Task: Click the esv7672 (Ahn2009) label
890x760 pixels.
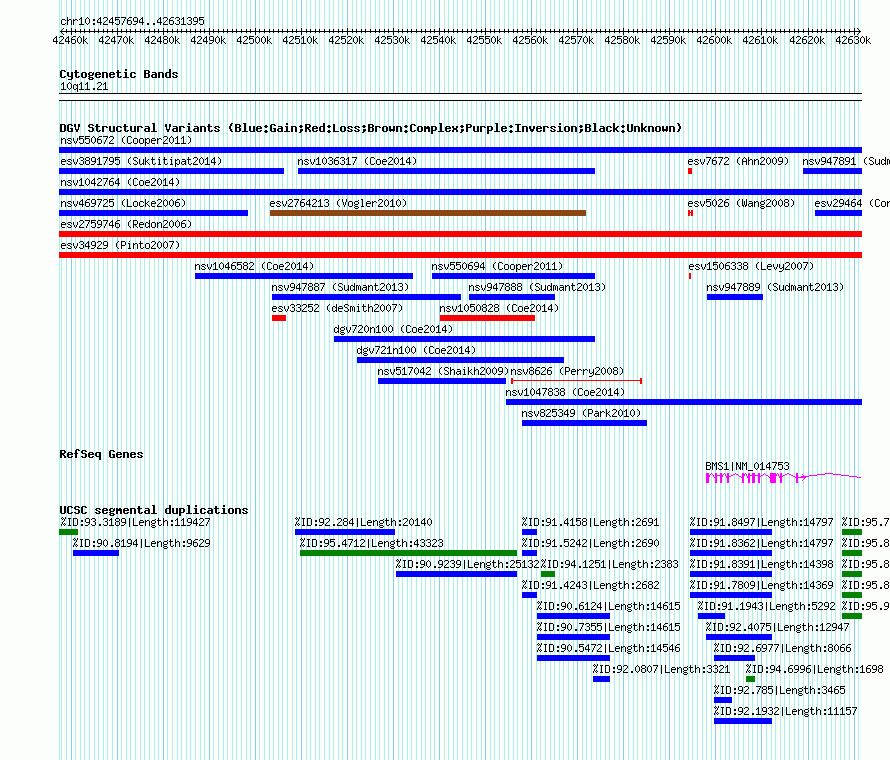Action: pyautogui.click(x=738, y=161)
